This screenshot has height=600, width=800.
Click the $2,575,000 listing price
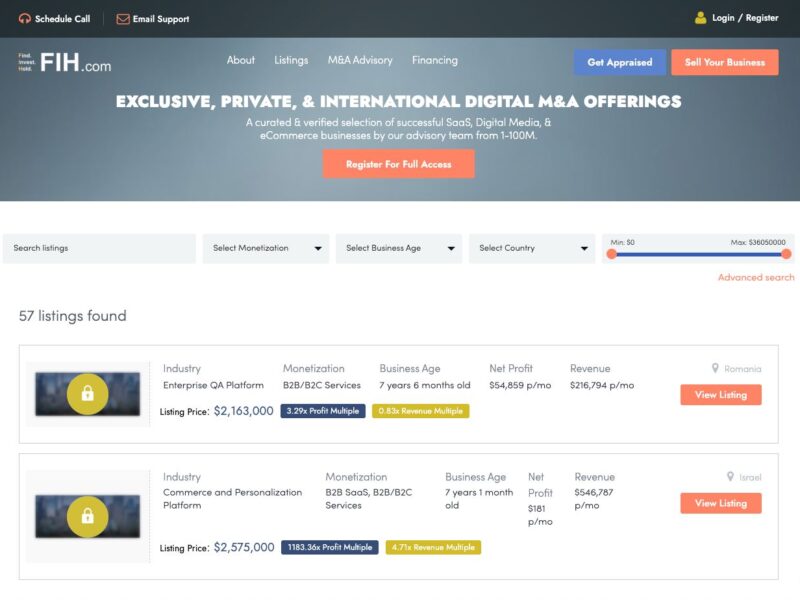(x=244, y=547)
